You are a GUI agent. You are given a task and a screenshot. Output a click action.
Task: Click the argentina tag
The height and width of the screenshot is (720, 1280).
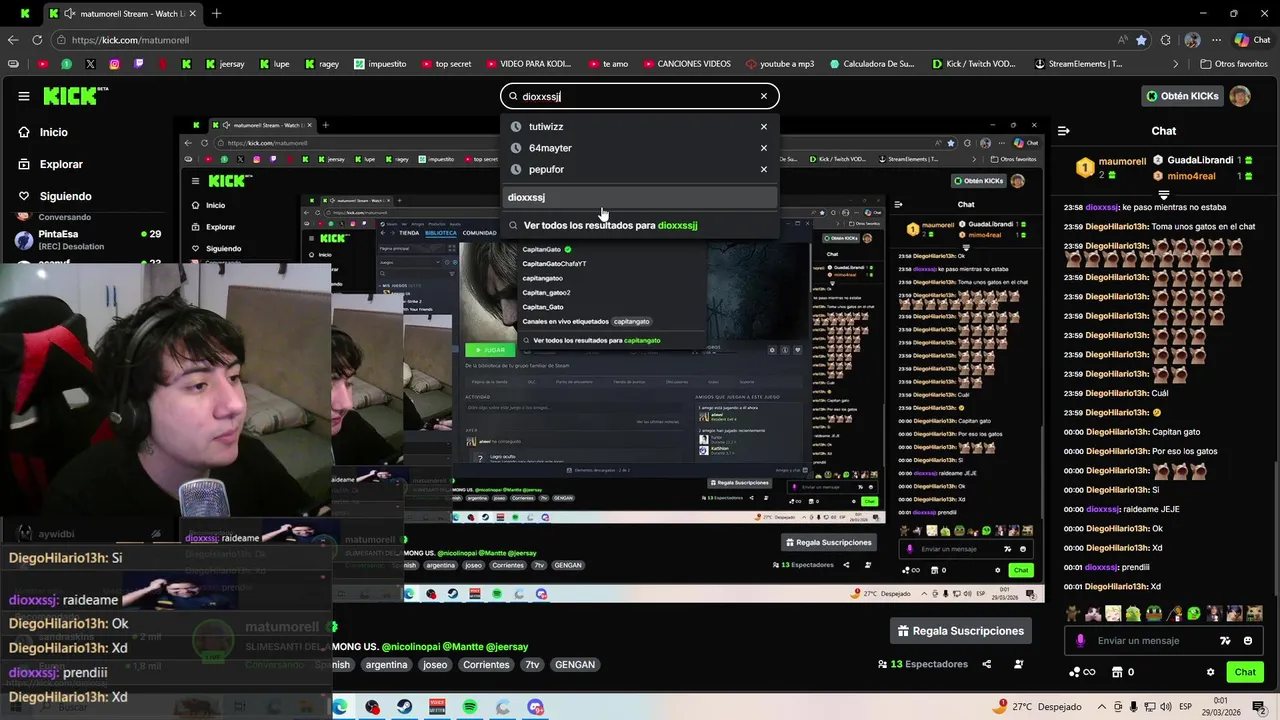coord(386,664)
